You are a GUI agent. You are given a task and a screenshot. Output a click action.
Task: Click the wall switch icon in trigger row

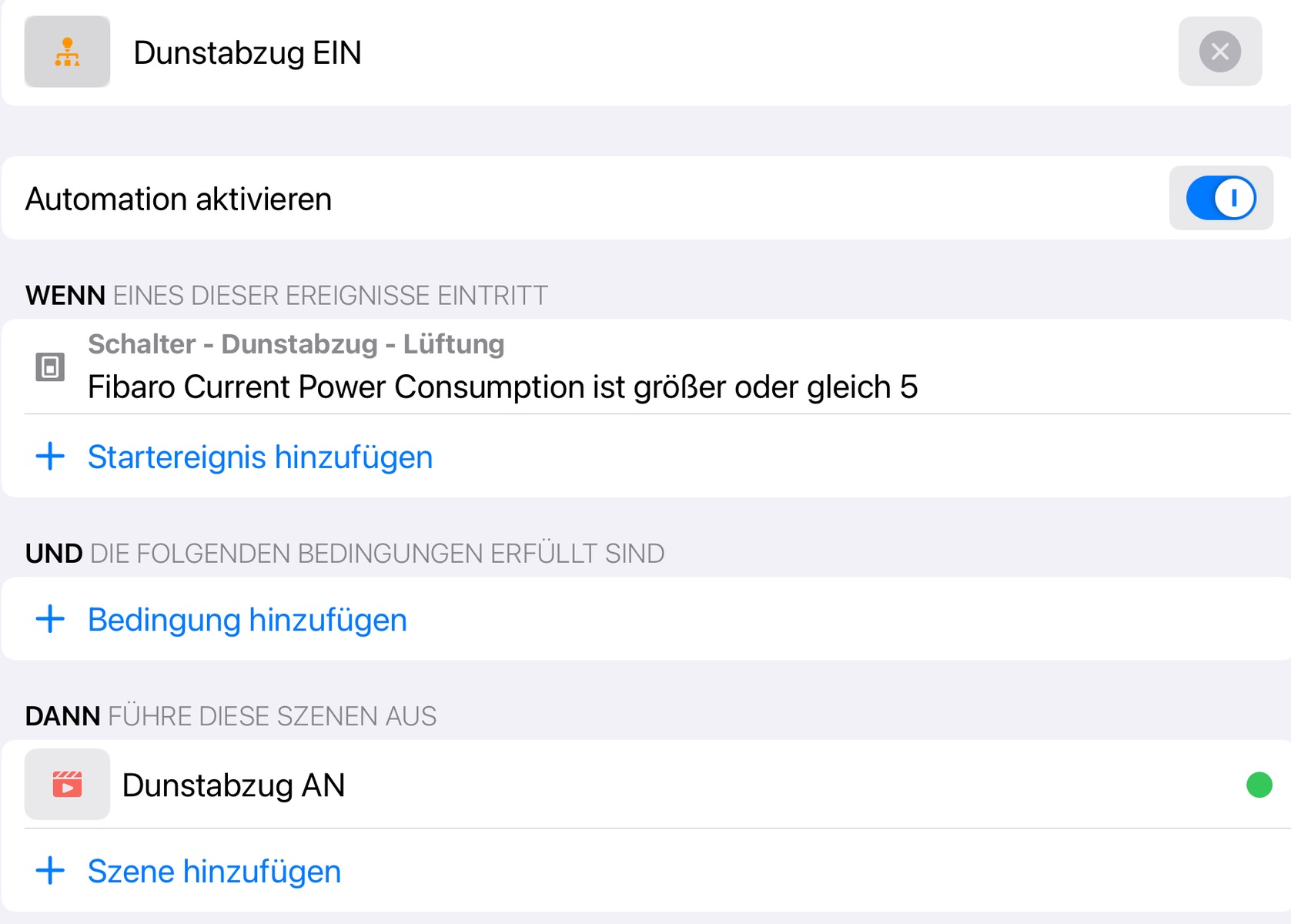coord(50,367)
